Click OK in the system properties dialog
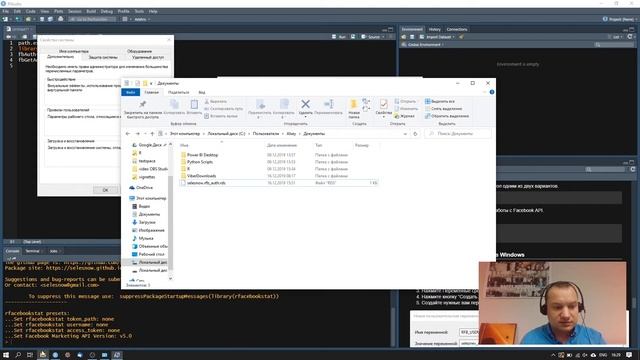 (x=105, y=190)
